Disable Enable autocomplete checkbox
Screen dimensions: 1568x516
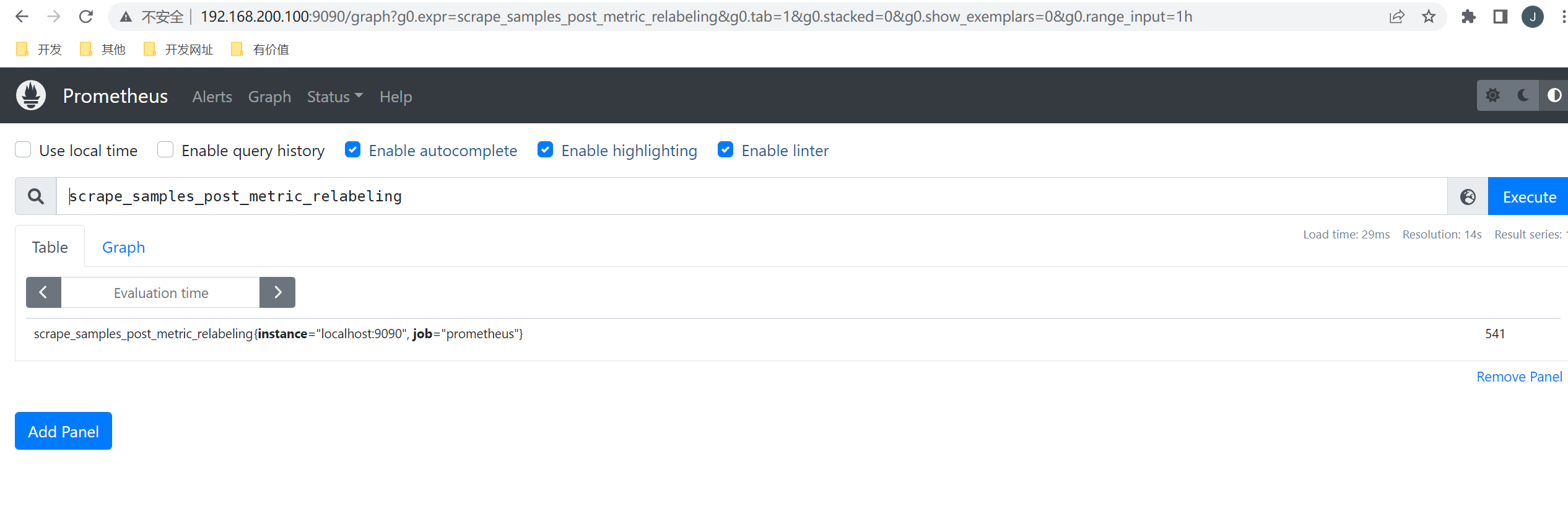[x=352, y=150]
